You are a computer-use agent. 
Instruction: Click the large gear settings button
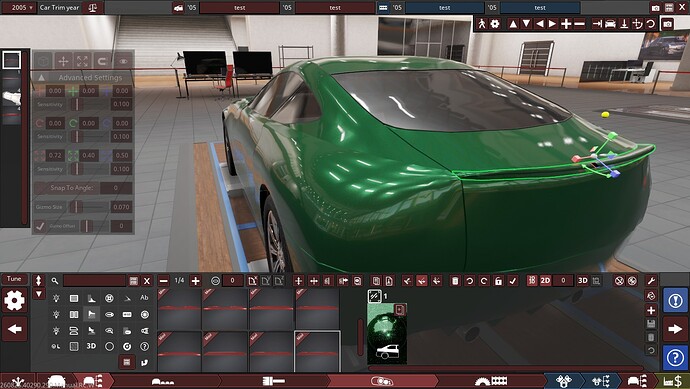click(x=14, y=301)
